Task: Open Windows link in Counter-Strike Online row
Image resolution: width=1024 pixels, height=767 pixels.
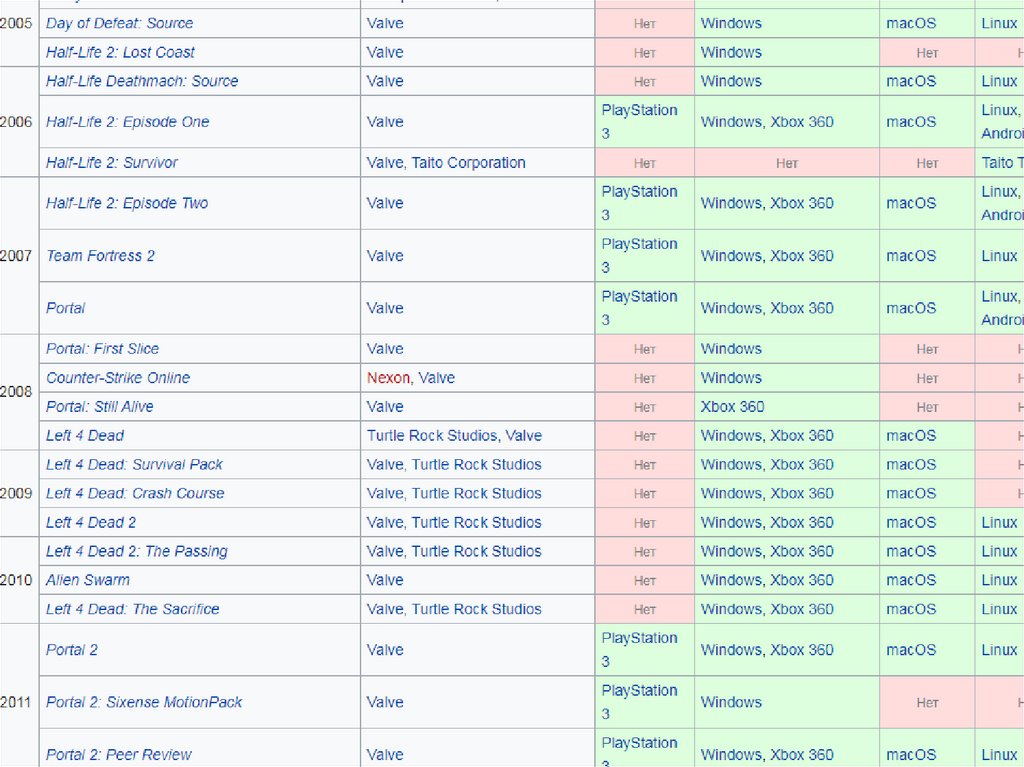Action: (x=731, y=378)
